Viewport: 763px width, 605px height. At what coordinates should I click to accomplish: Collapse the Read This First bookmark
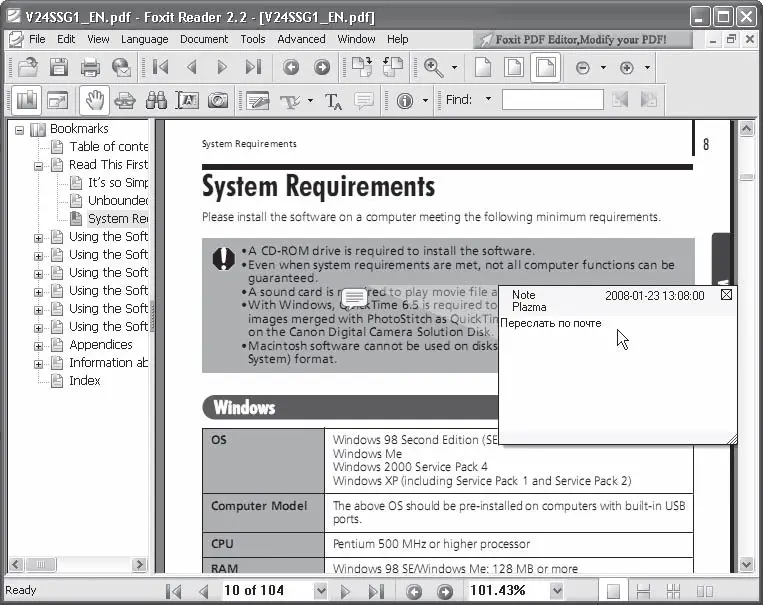pos(39,165)
